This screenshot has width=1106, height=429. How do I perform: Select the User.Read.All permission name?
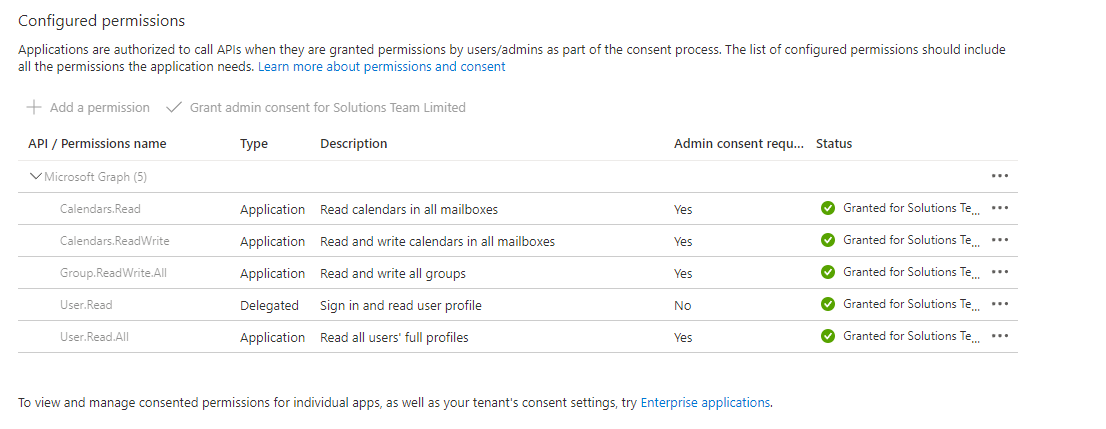coord(94,337)
